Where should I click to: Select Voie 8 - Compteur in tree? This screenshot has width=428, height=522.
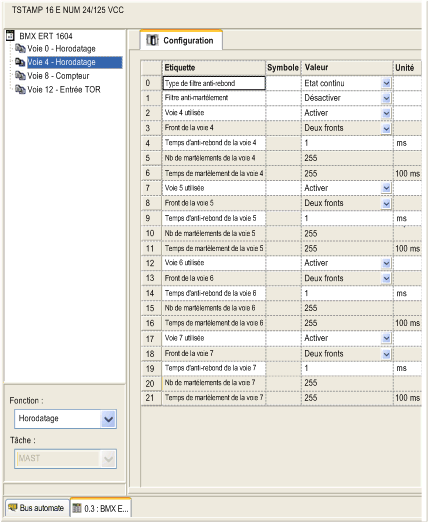[x=58, y=76]
